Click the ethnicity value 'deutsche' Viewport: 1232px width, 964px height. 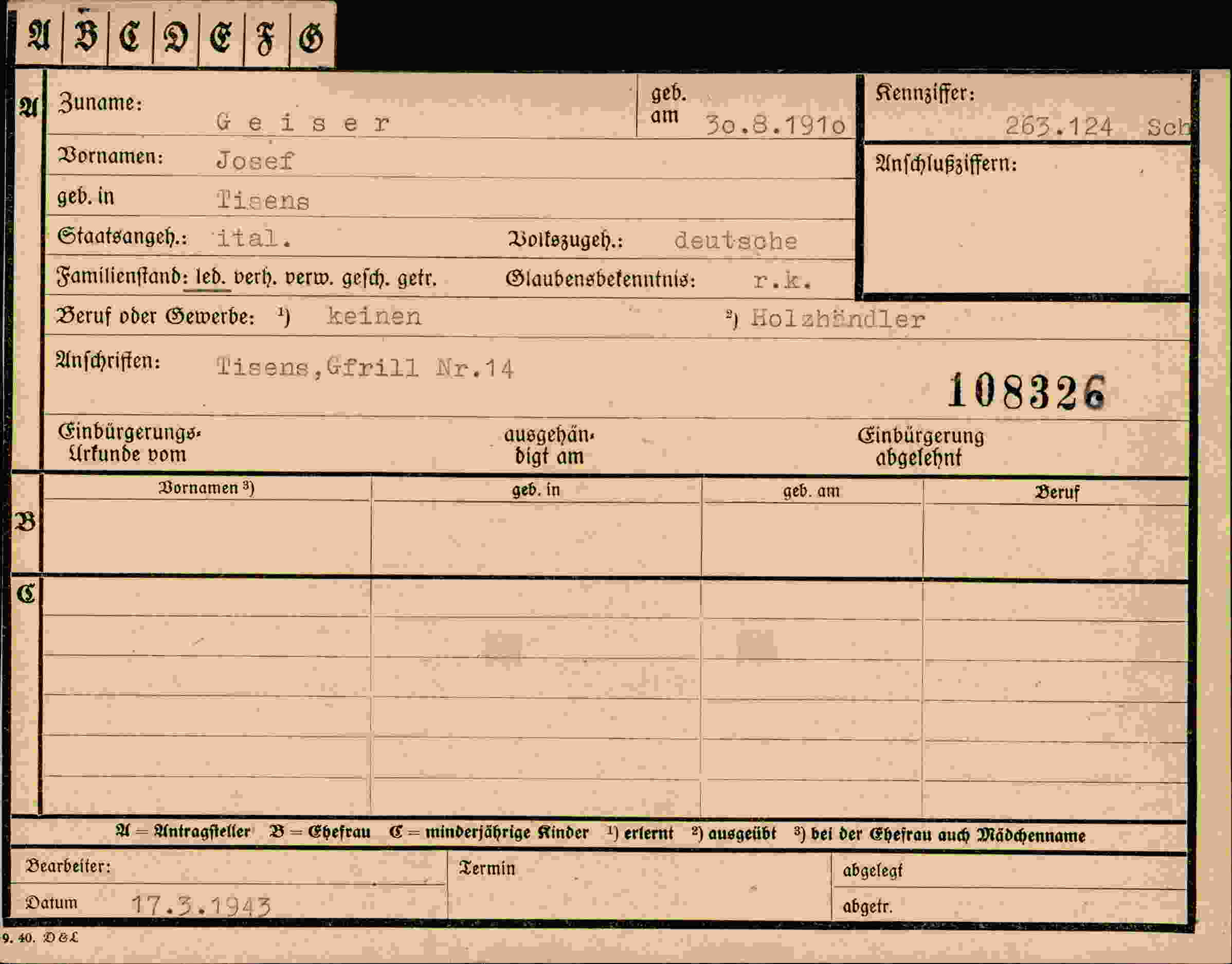click(x=736, y=241)
